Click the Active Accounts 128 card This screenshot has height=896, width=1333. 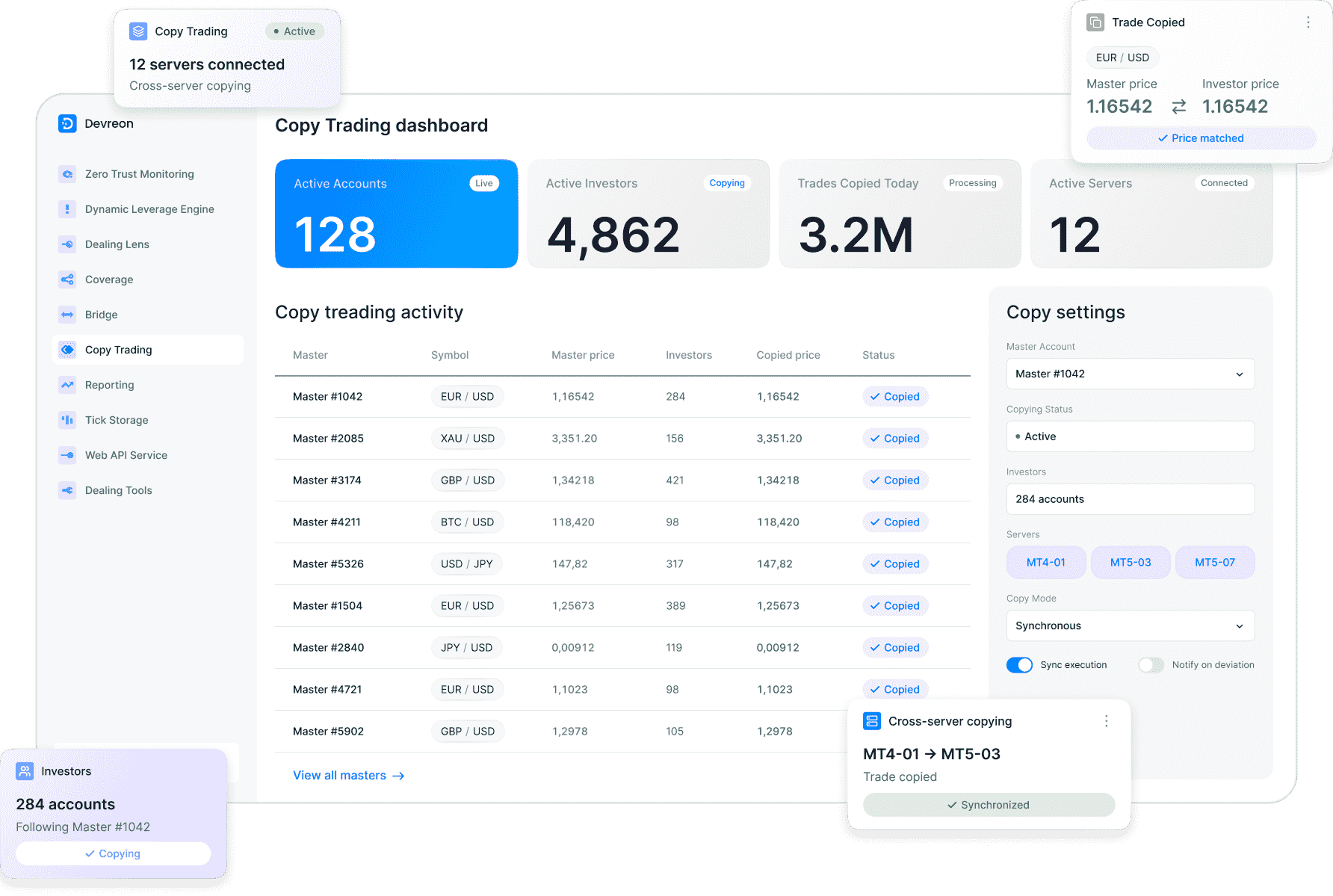pyautogui.click(x=396, y=214)
